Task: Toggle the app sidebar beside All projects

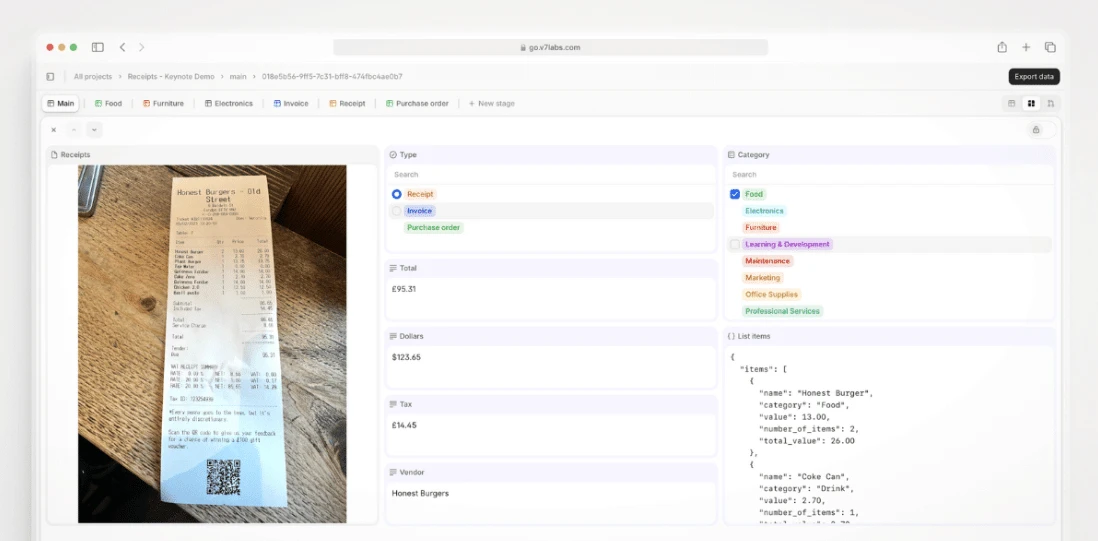Action: click(x=50, y=76)
